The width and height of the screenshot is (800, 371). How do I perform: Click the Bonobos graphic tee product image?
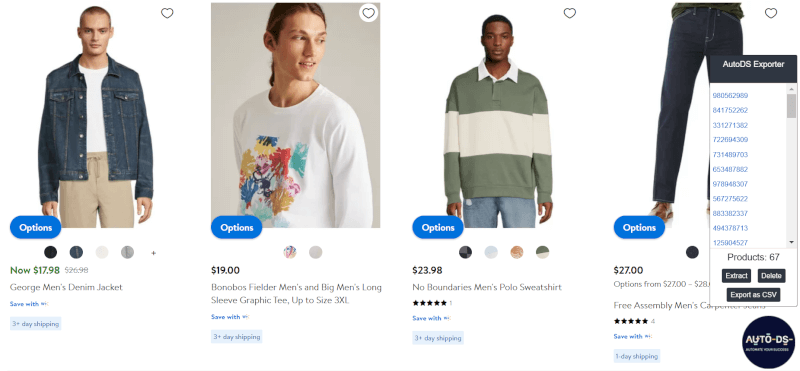coord(295,115)
